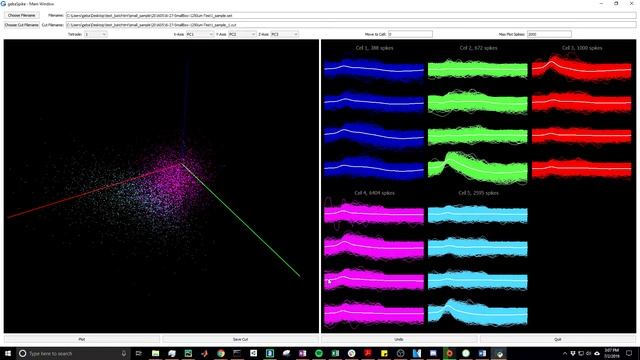Open Word from the taskbar
The width and height of the screenshot is (640, 360).
(x=482, y=353)
